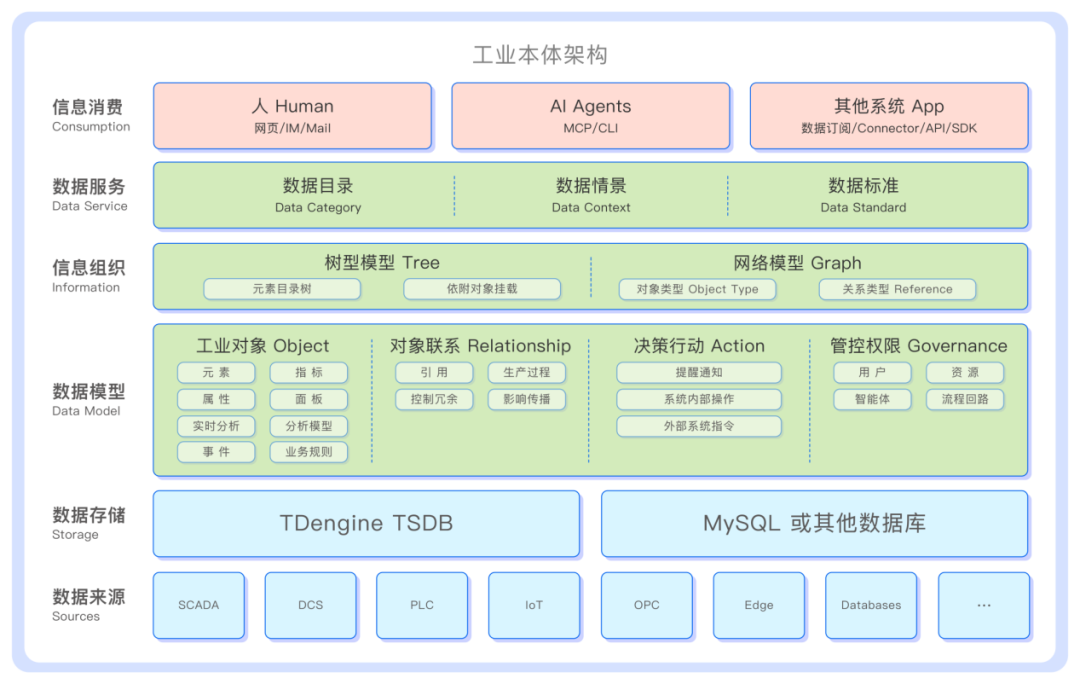Click 关系类型 Reference pill
The width and height of the screenshot is (1080, 684).
pyautogui.click(x=897, y=289)
